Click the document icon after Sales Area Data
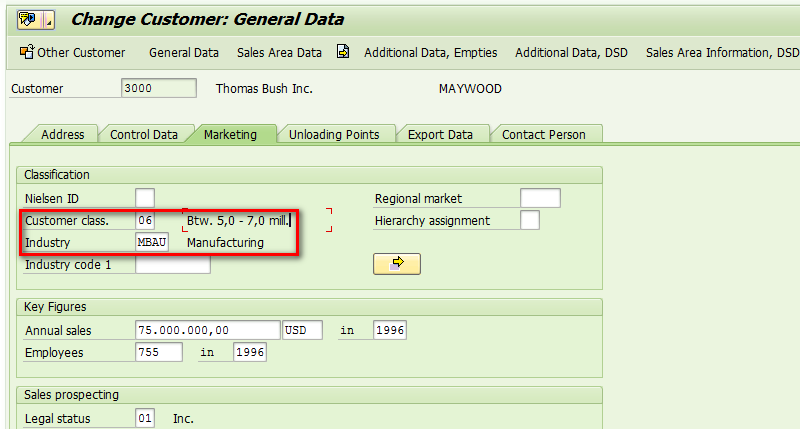This screenshot has height=429, width=800. click(x=343, y=52)
